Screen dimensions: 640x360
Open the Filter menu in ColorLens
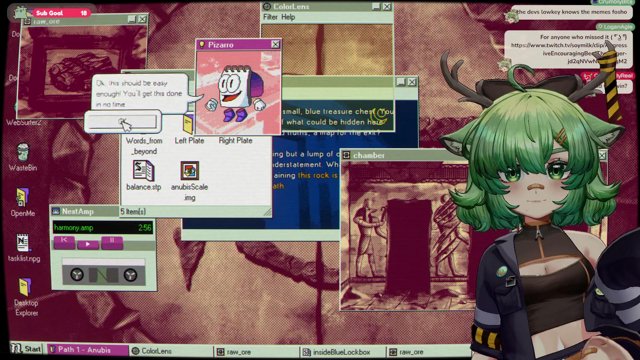click(270, 17)
